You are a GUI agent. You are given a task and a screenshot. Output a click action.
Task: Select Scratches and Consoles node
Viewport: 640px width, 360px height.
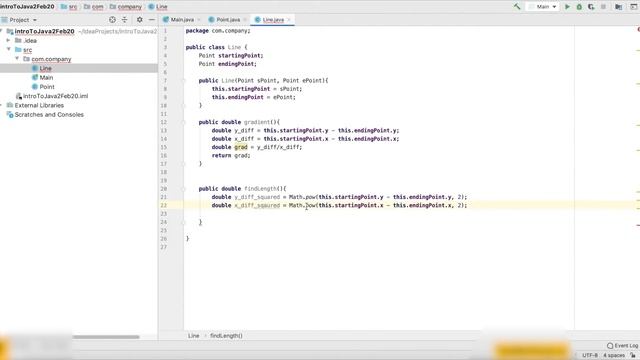click(x=49, y=115)
